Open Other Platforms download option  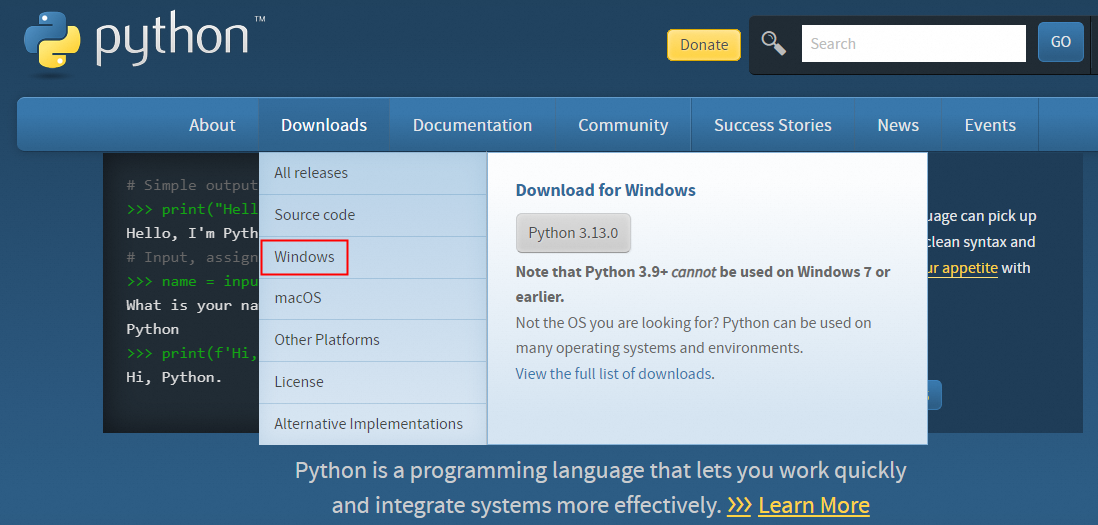click(x=327, y=340)
